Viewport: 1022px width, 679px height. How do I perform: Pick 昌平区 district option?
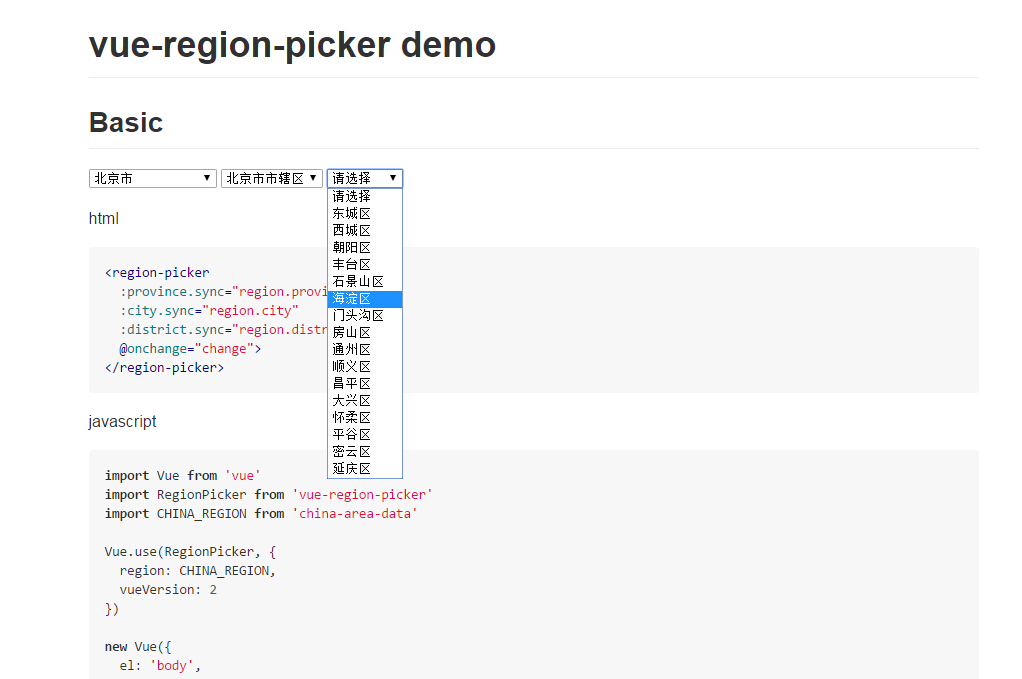(x=364, y=383)
